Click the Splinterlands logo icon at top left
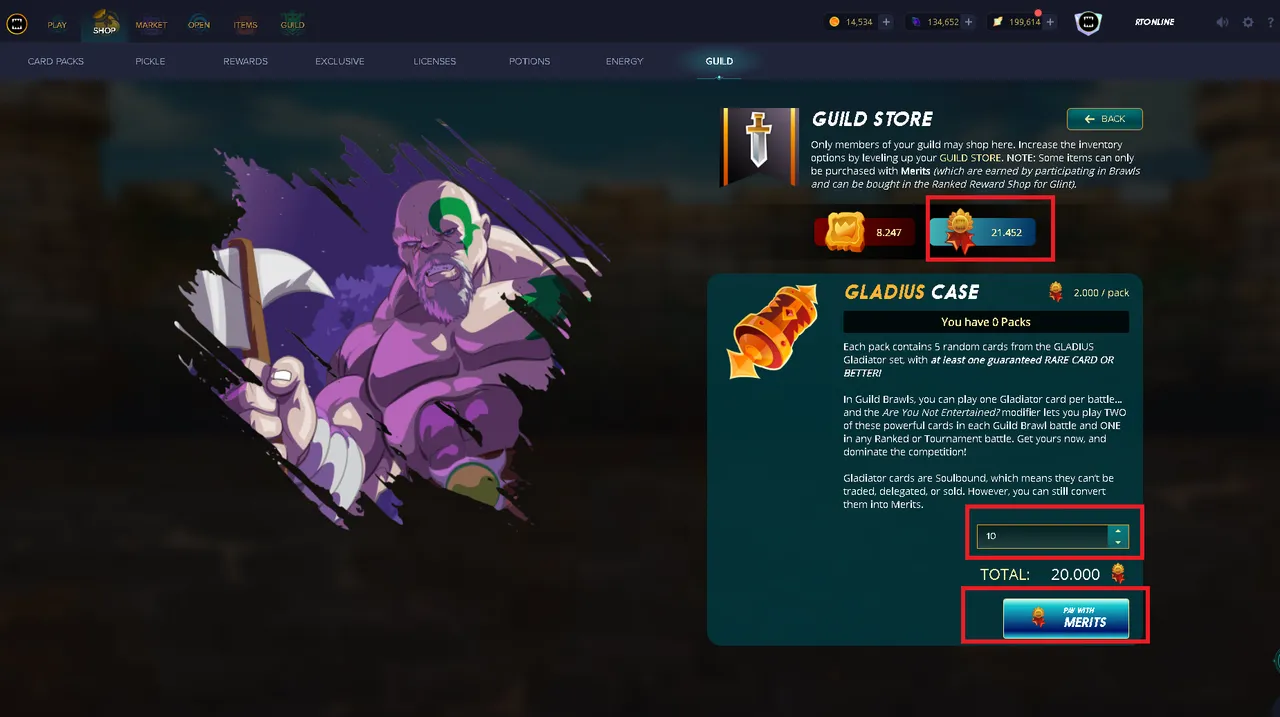Viewport: 1280px width, 717px height. pos(17,23)
